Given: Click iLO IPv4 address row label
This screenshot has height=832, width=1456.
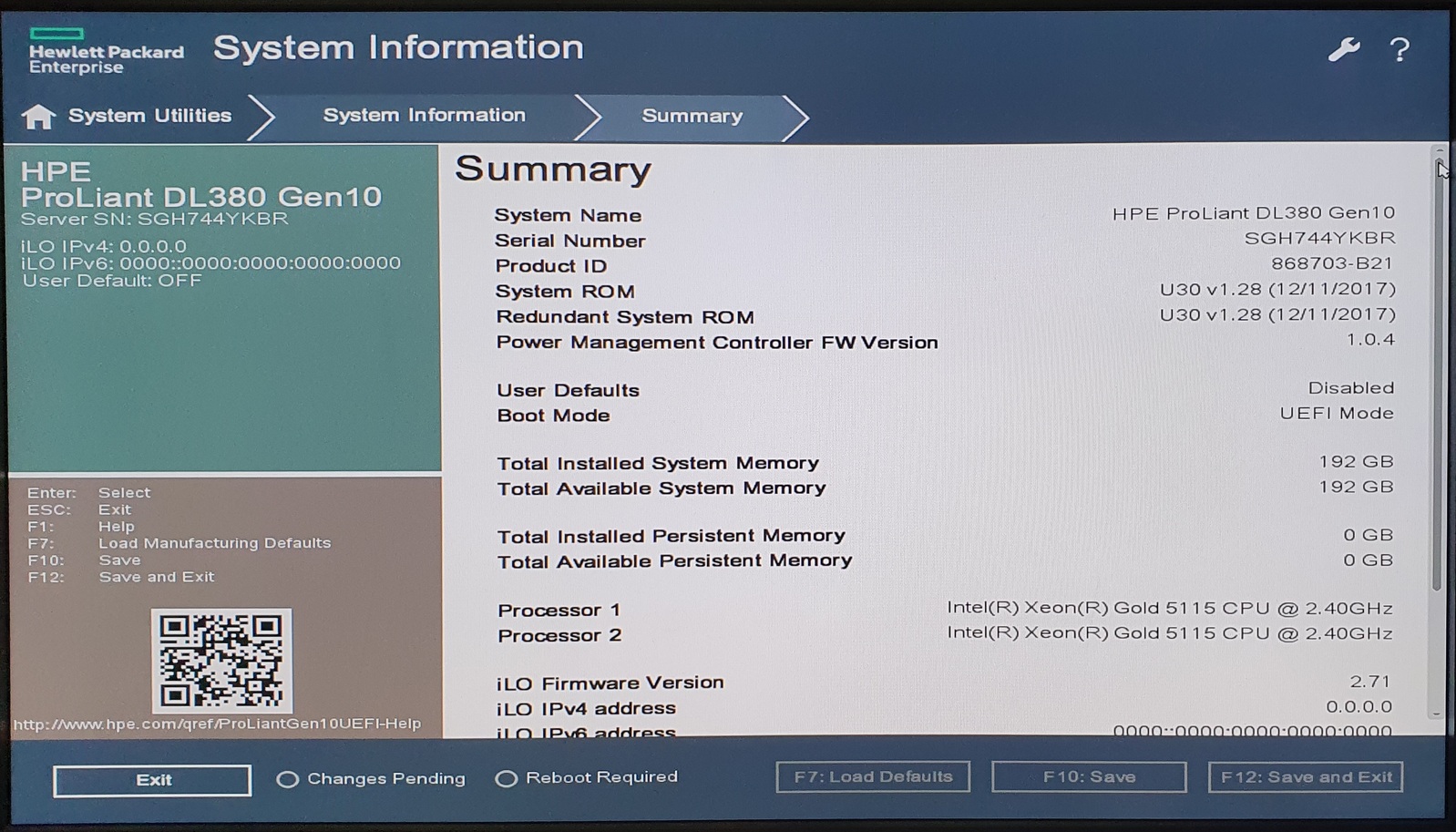Looking at the screenshot, I should pyautogui.click(x=586, y=708).
